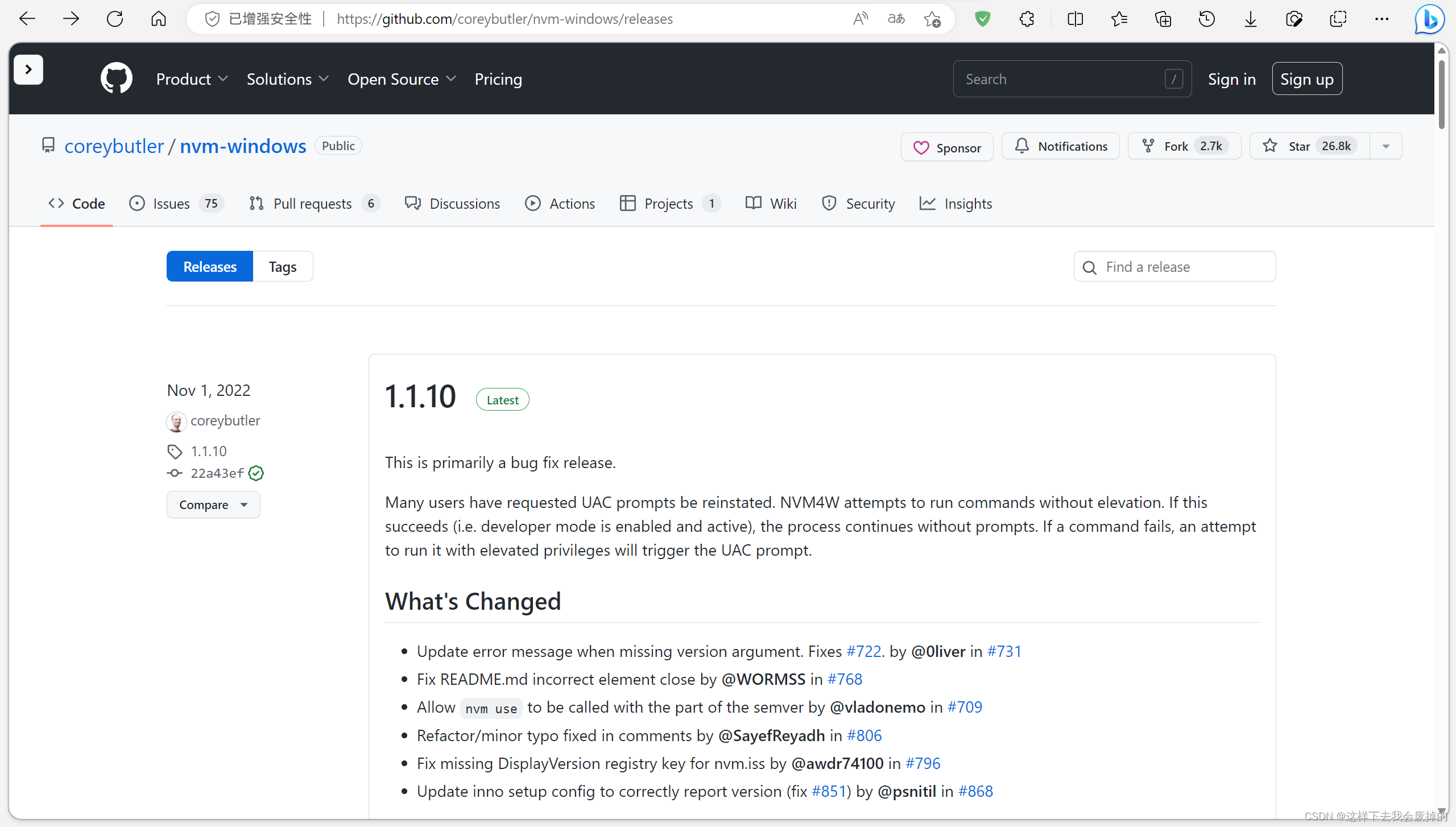Open the read aloud icon in address bar

click(x=861, y=19)
